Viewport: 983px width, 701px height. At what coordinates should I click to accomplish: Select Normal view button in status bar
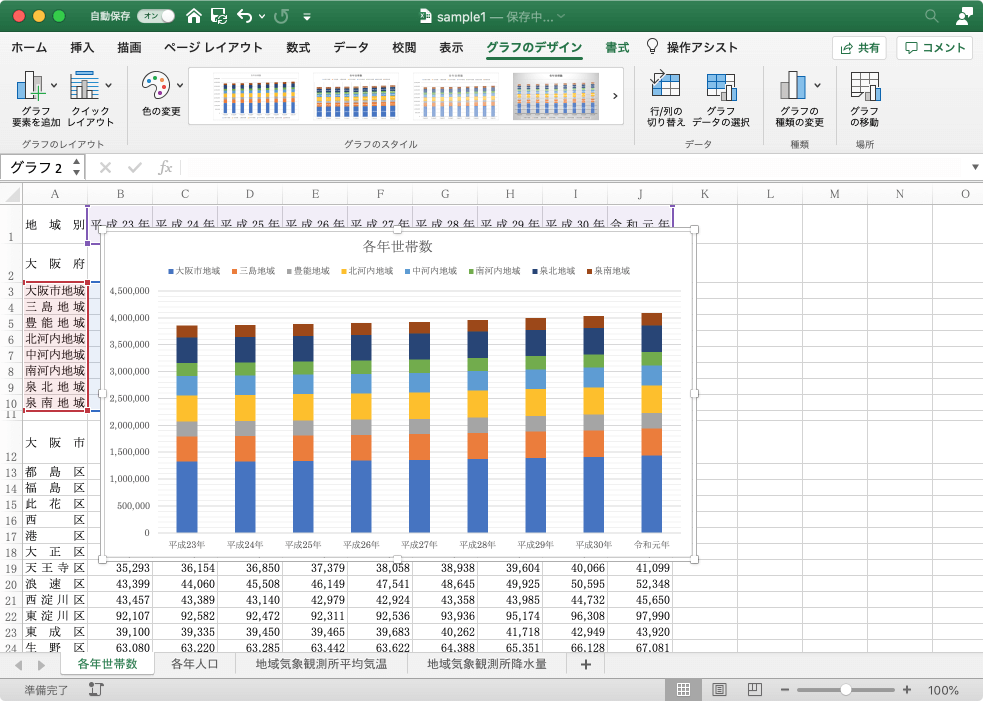685,690
